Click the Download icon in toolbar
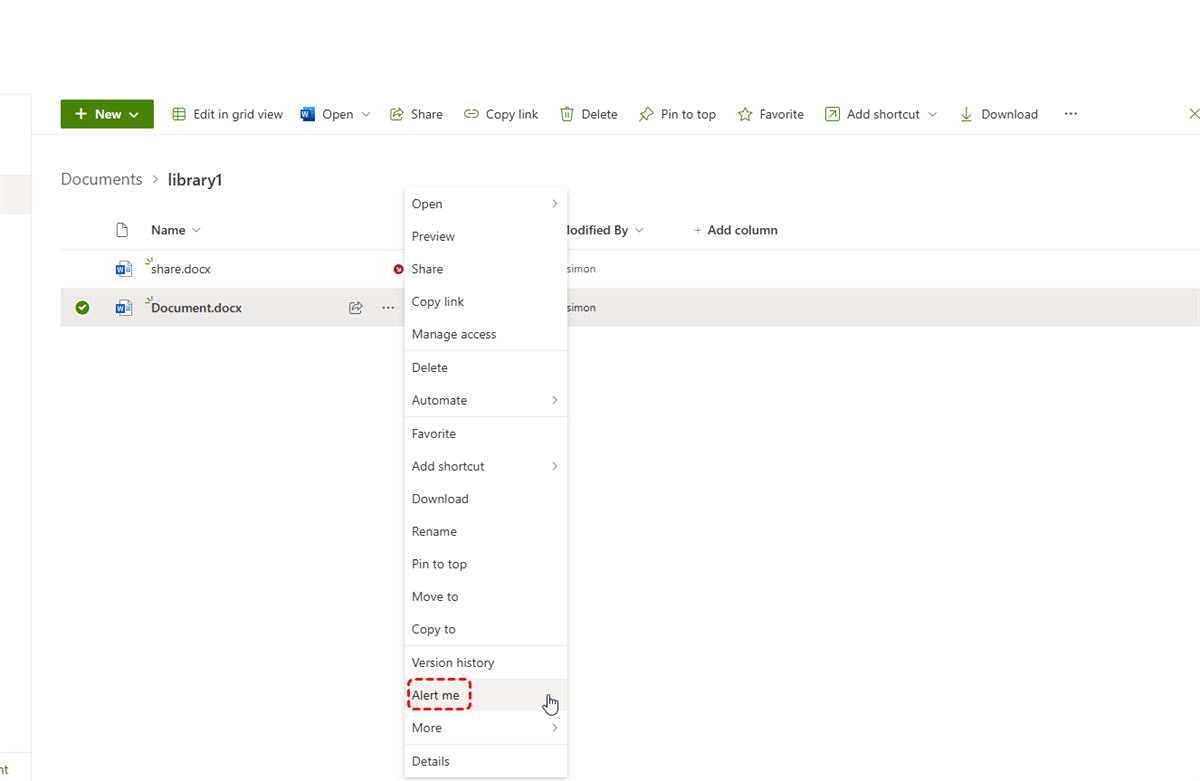This screenshot has width=1200, height=781. point(966,114)
